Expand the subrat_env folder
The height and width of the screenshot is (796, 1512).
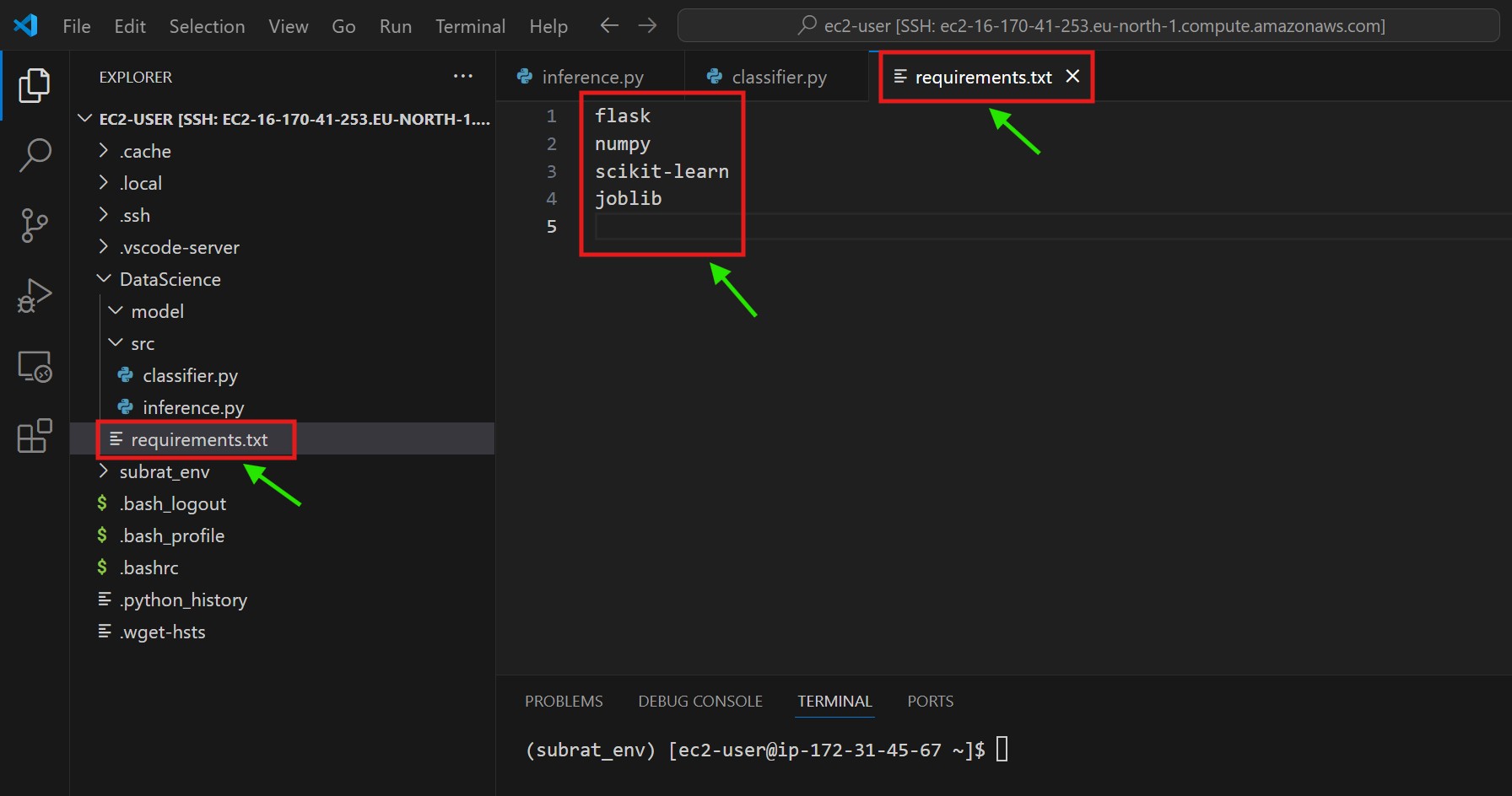coord(164,472)
